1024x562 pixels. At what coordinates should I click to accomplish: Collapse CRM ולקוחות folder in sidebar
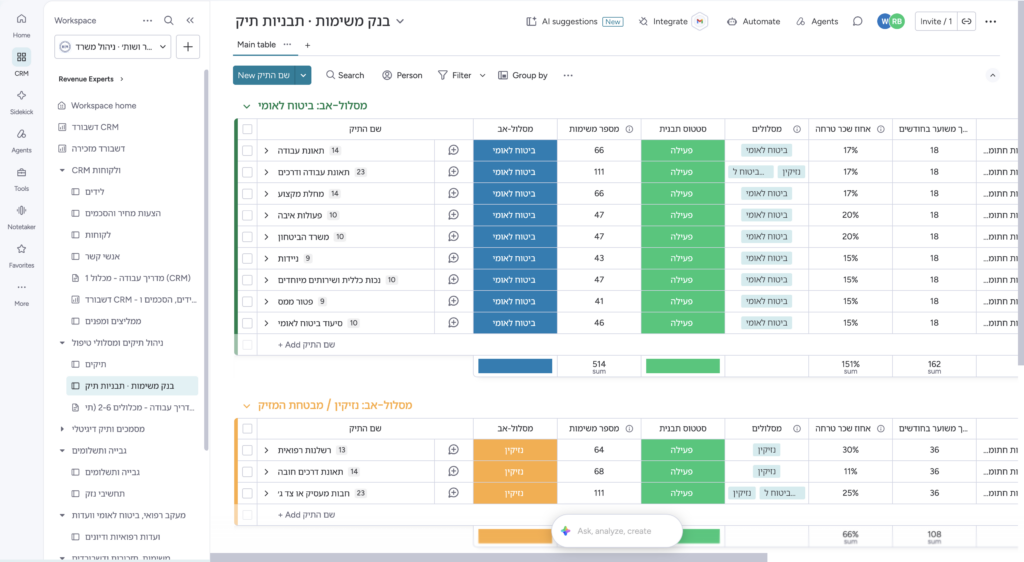tap(62, 170)
